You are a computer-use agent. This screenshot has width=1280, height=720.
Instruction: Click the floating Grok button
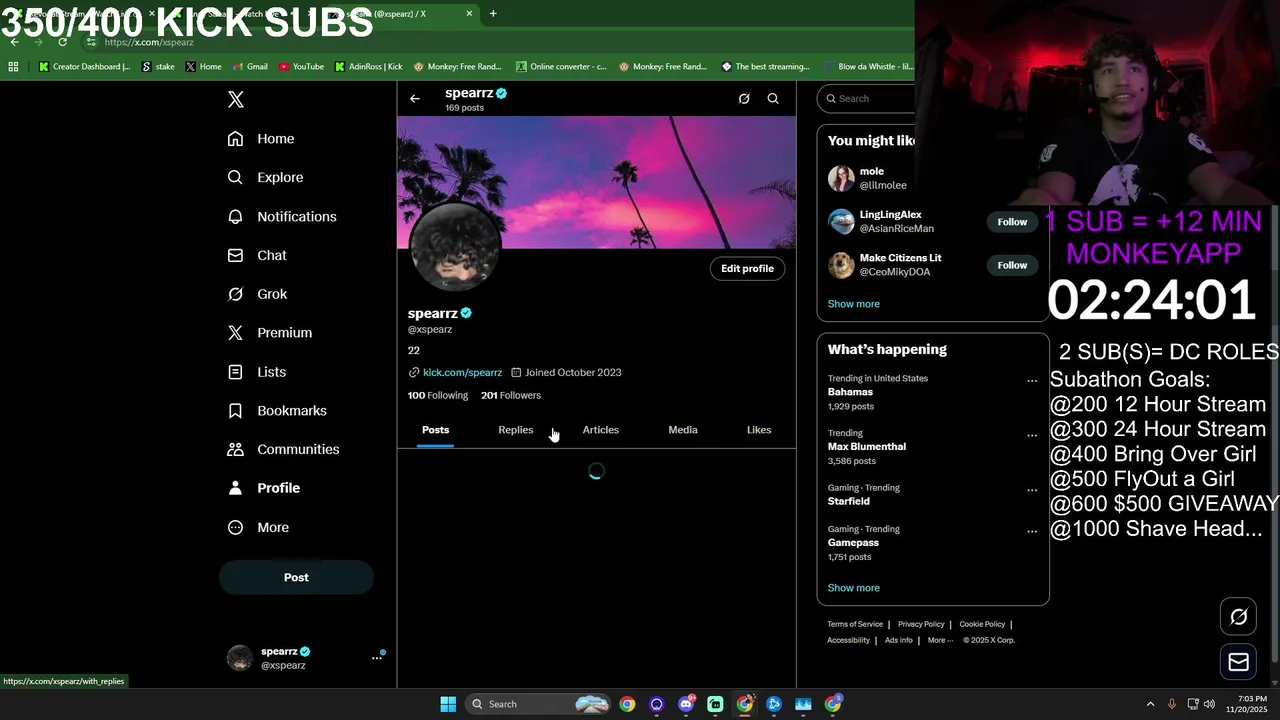[x=1239, y=617]
